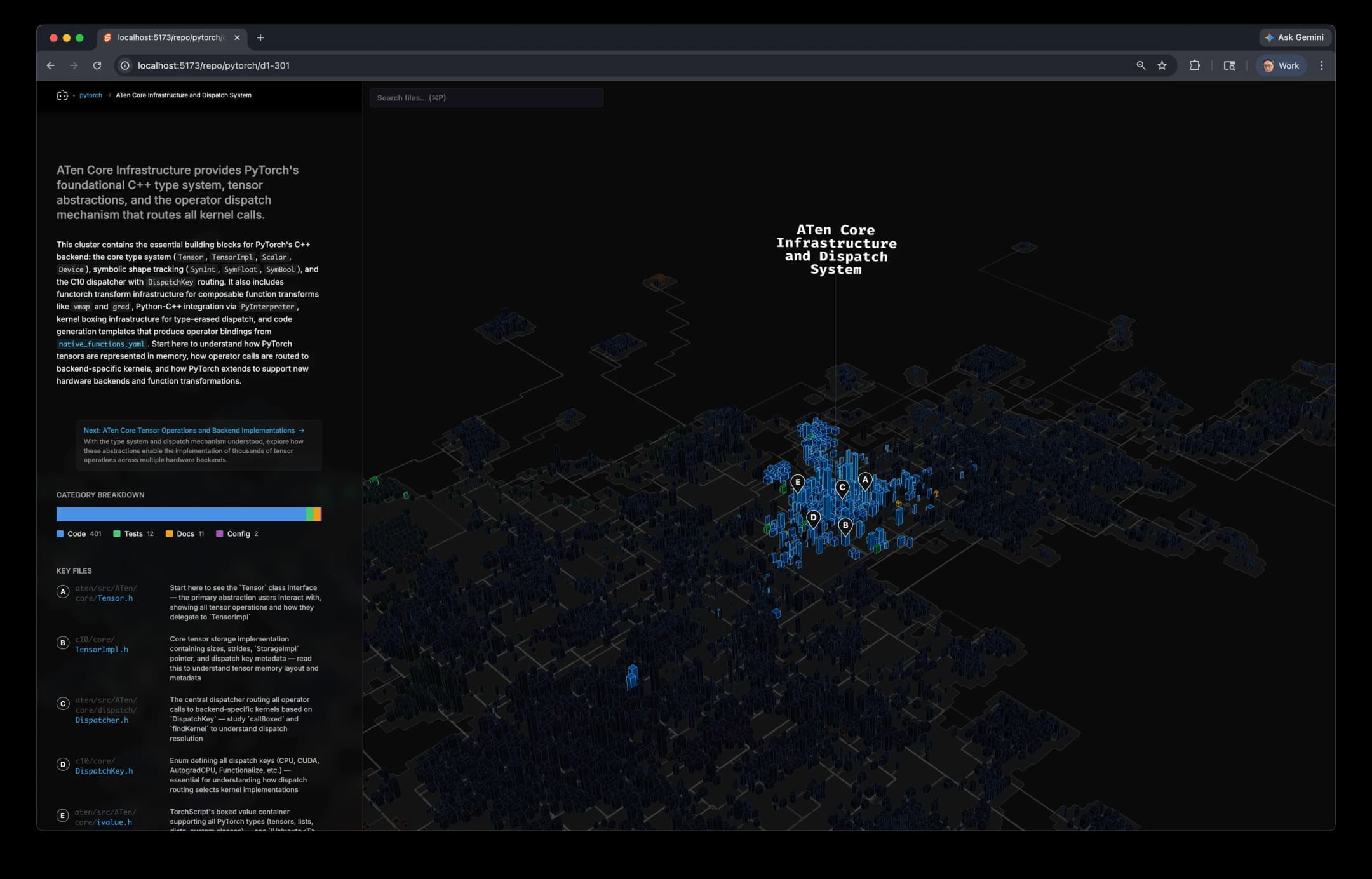Click key file badge E in sidebar
The height and width of the screenshot is (879, 1372).
pyautogui.click(x=63, y=815)
